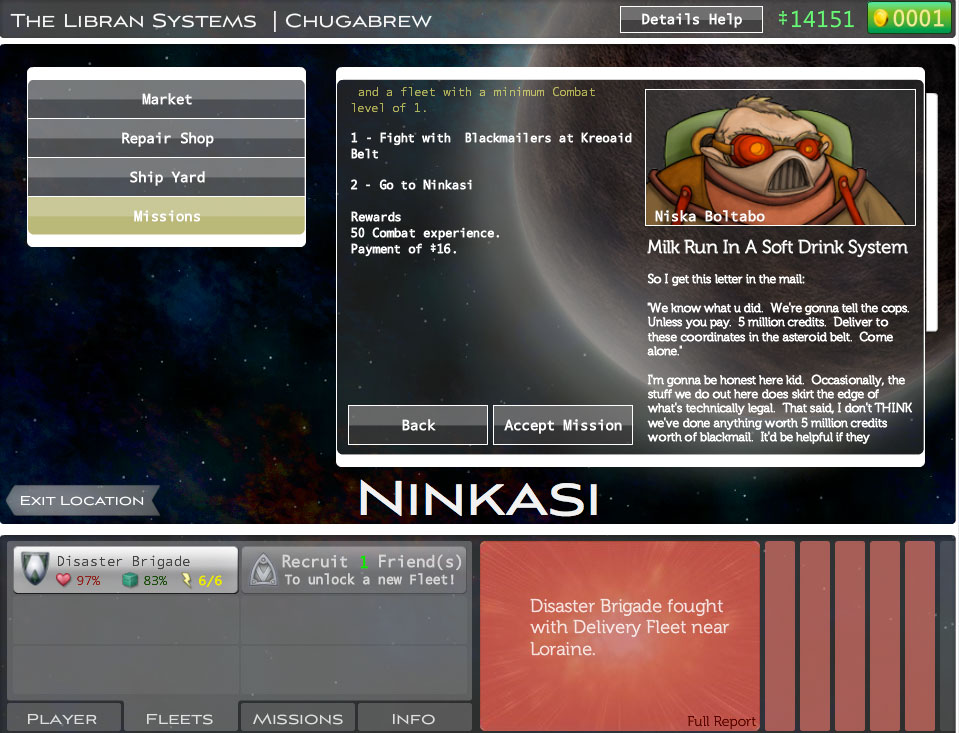Open the Missions tab in bottom panel
The width and height of the screenshot is (959, 733).
(x=297, y=718)
